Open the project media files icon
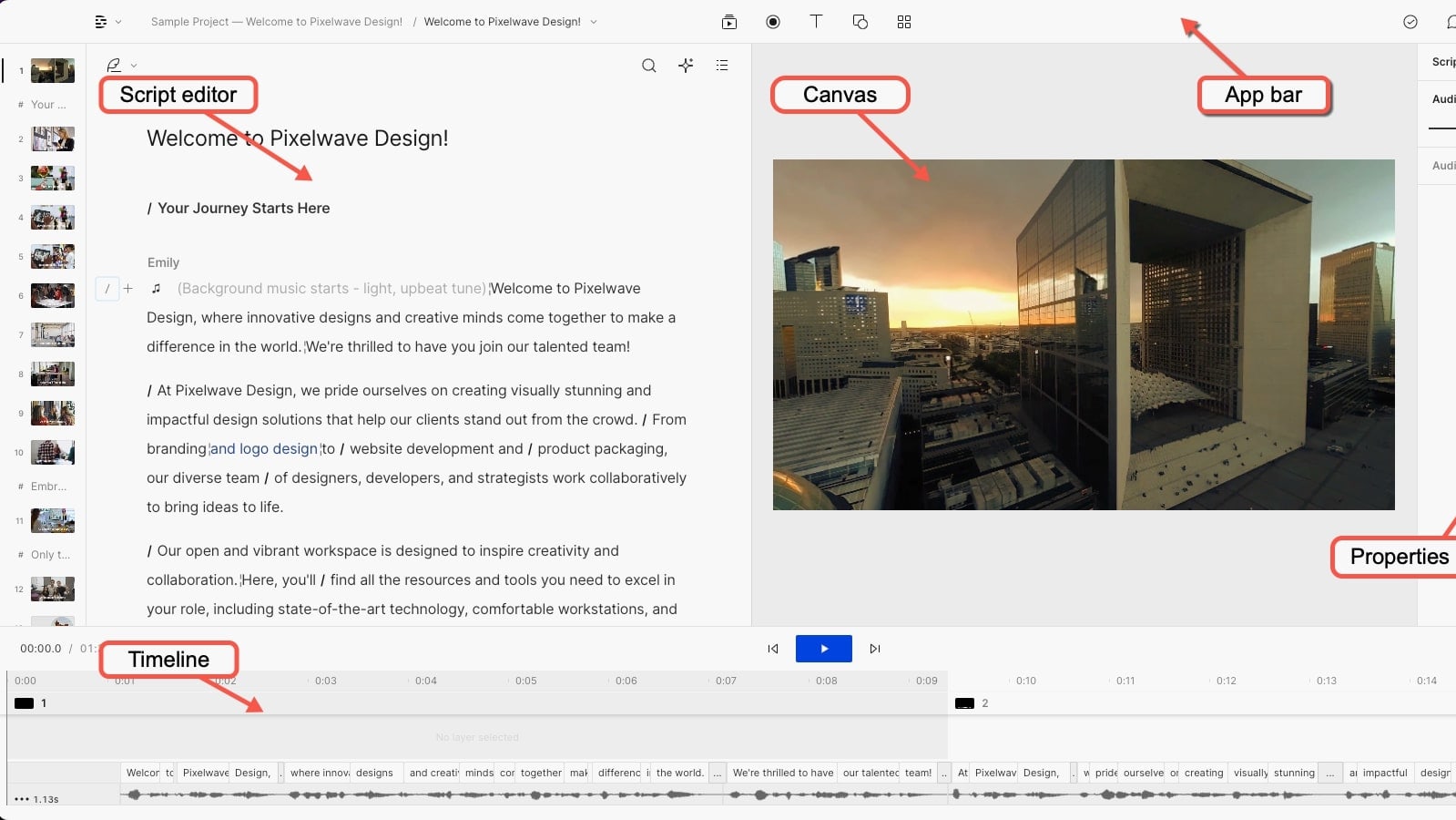 tap(729, 22)
